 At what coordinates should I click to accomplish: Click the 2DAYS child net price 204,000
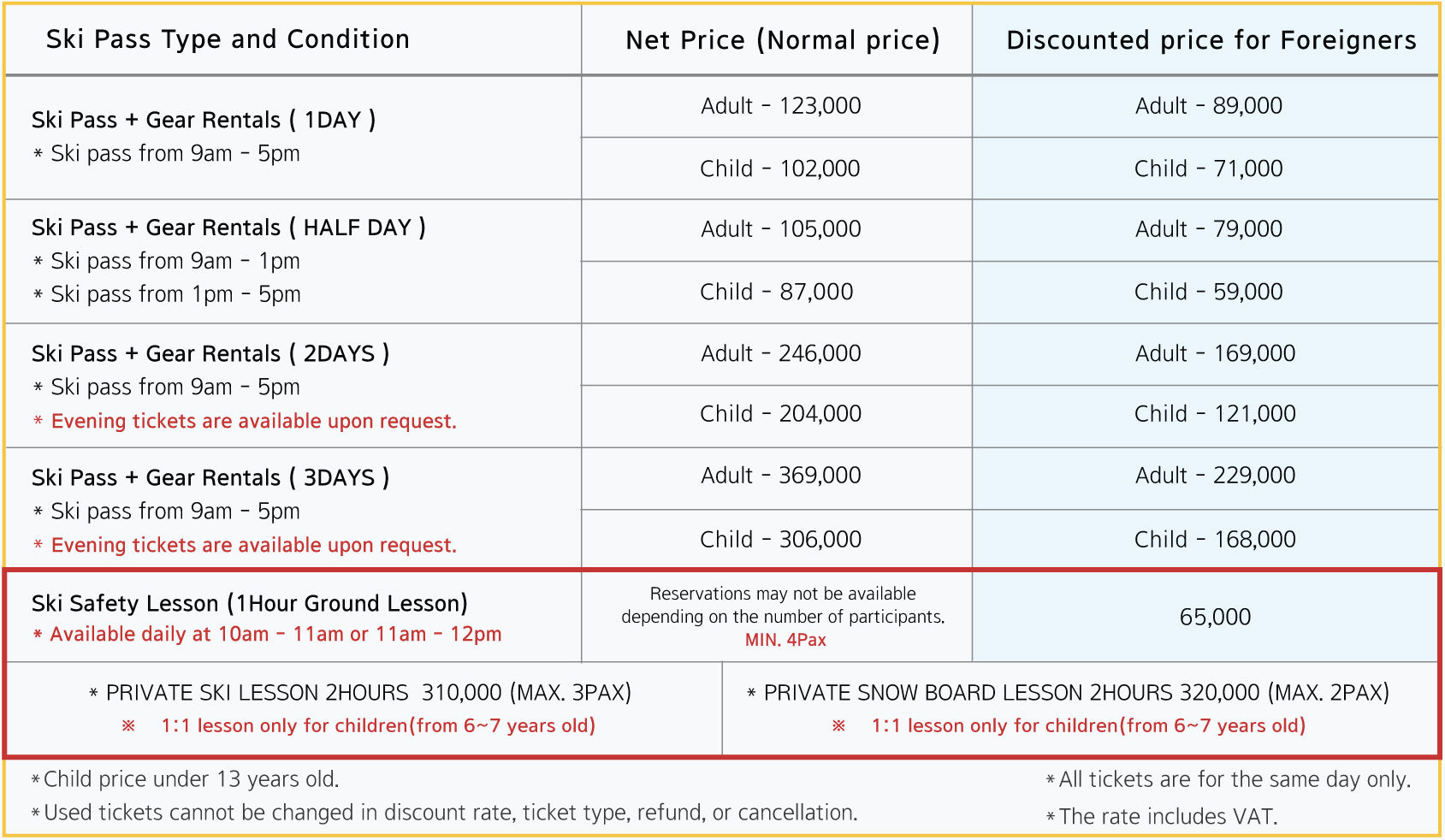coord(780,414)
